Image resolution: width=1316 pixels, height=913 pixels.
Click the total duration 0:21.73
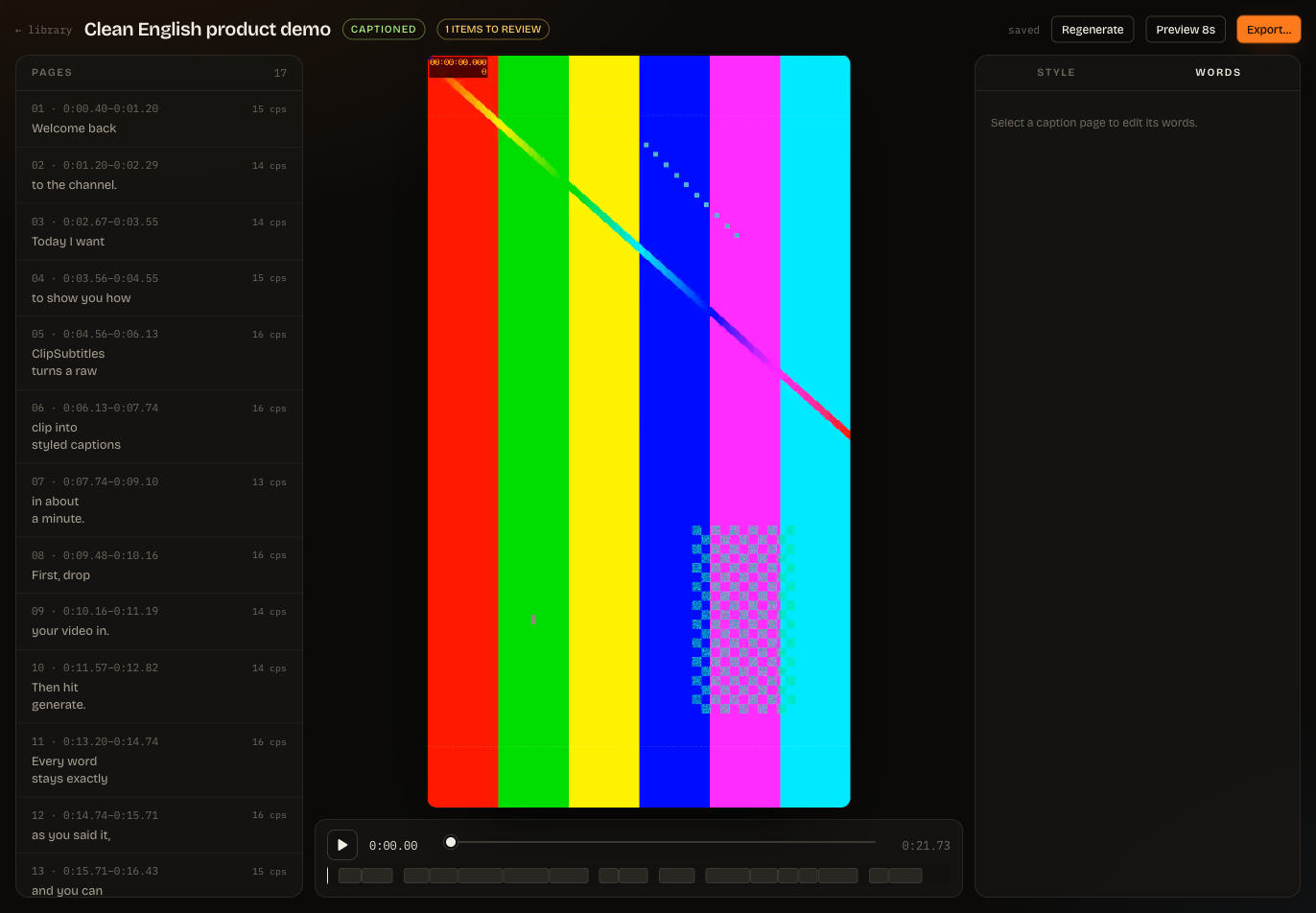926,846
